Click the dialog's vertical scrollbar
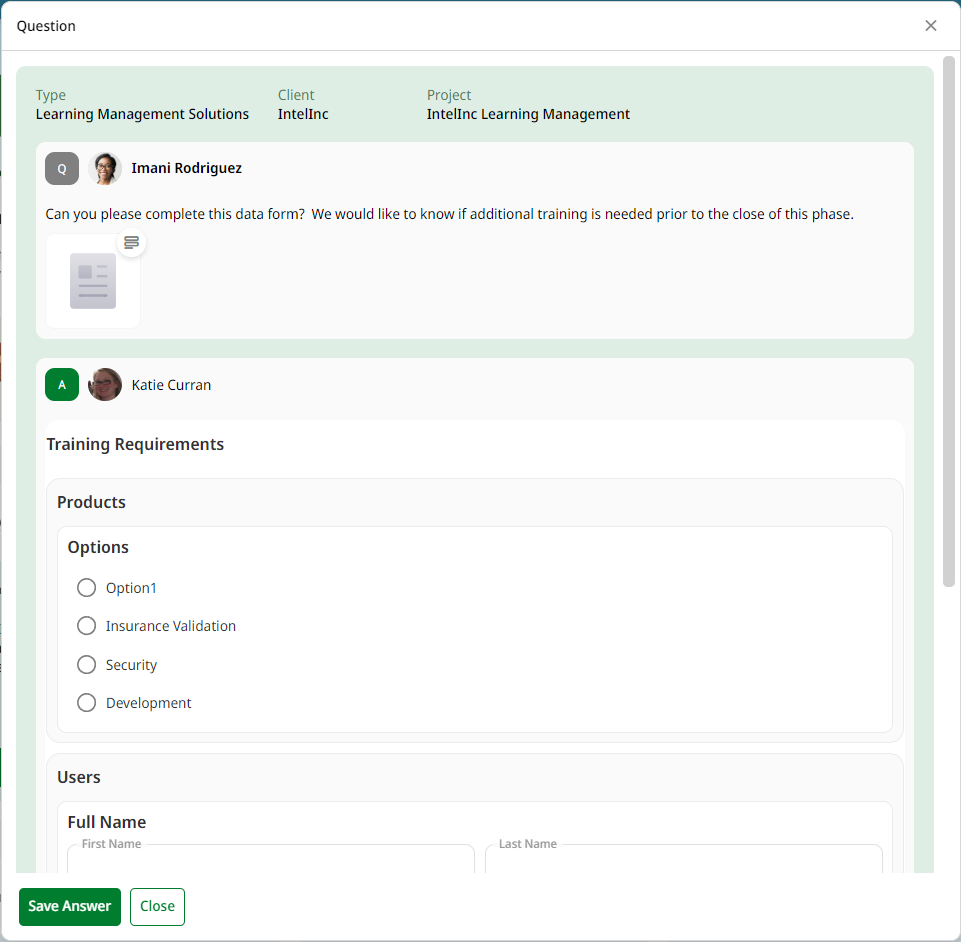 (x=948, y=320)
